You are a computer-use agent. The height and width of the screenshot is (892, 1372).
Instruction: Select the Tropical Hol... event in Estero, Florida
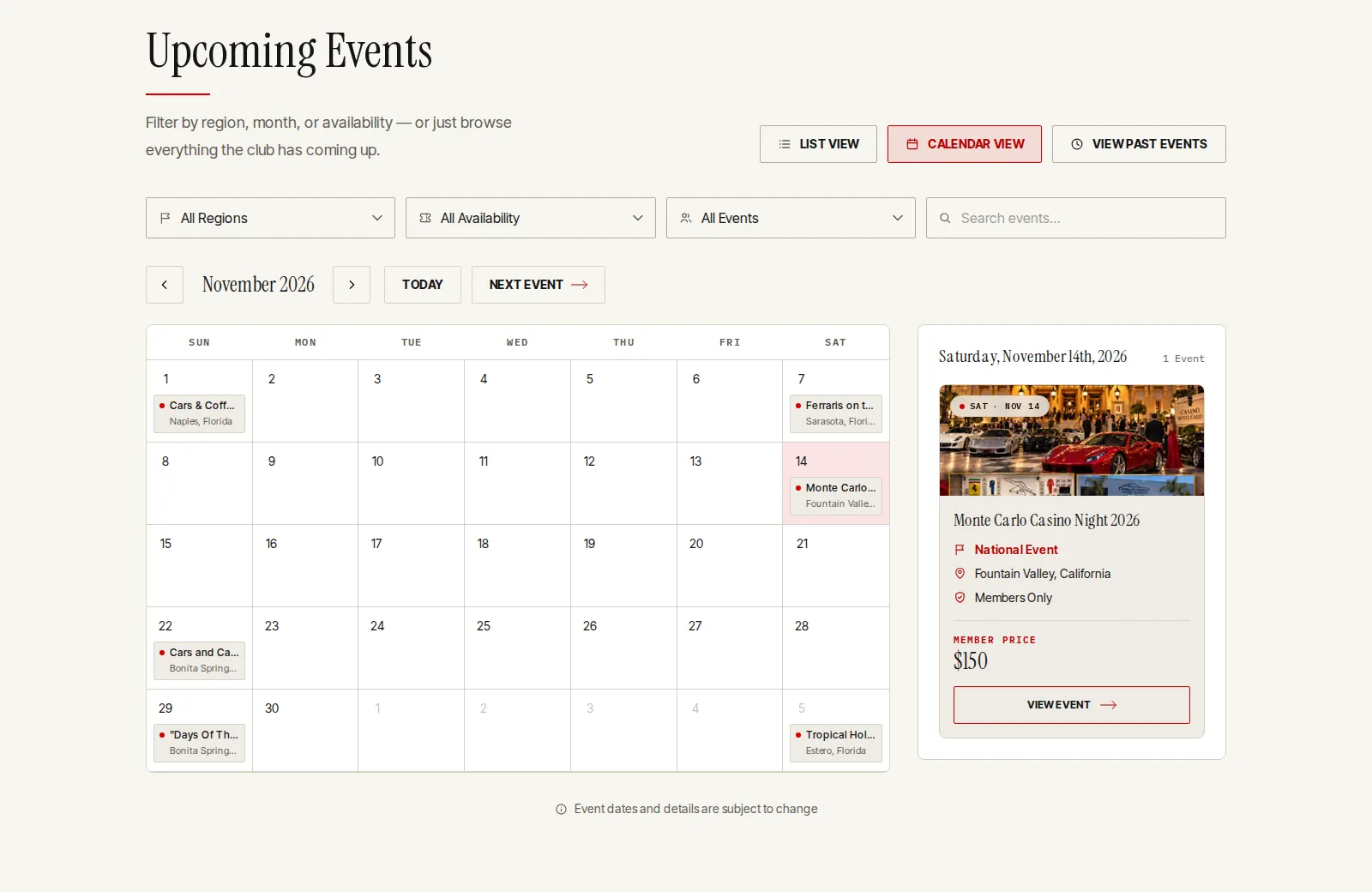tap(836, 743)
